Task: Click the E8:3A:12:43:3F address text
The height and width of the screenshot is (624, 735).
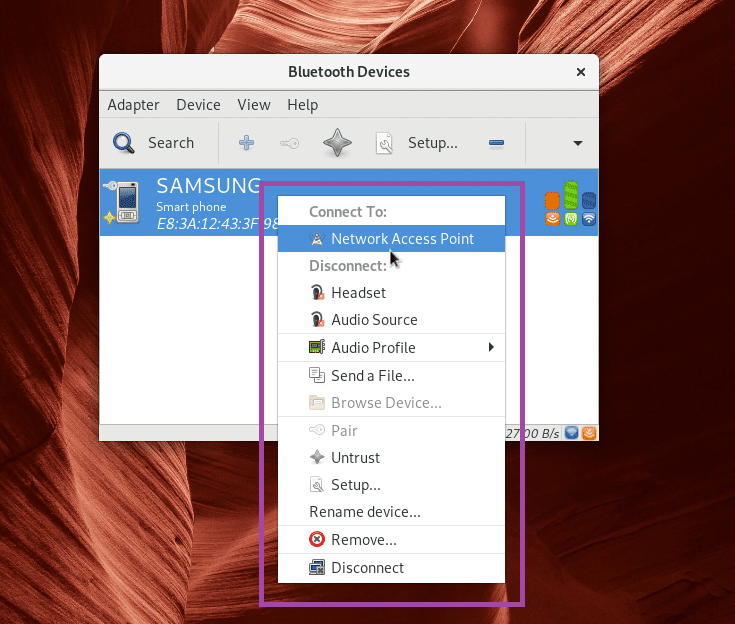Action: (208, 224)
